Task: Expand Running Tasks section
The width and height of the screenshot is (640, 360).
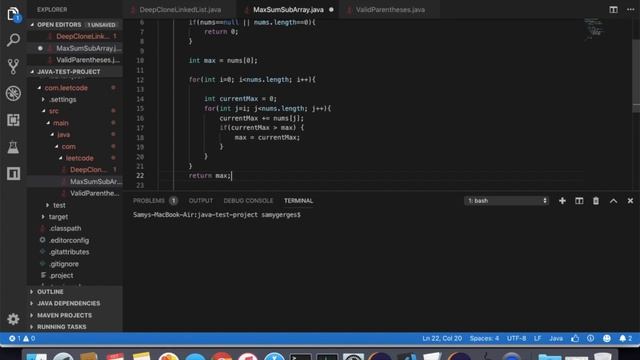Action: tap(75, 327)
